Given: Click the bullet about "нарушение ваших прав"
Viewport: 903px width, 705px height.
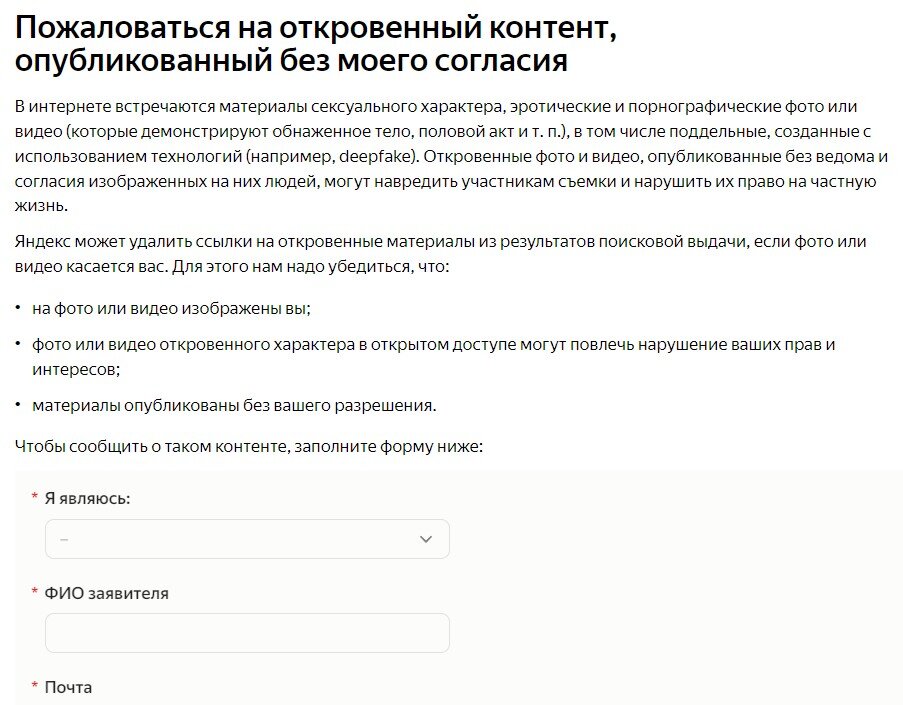Looking at the screenshot, I should point(434,357).
